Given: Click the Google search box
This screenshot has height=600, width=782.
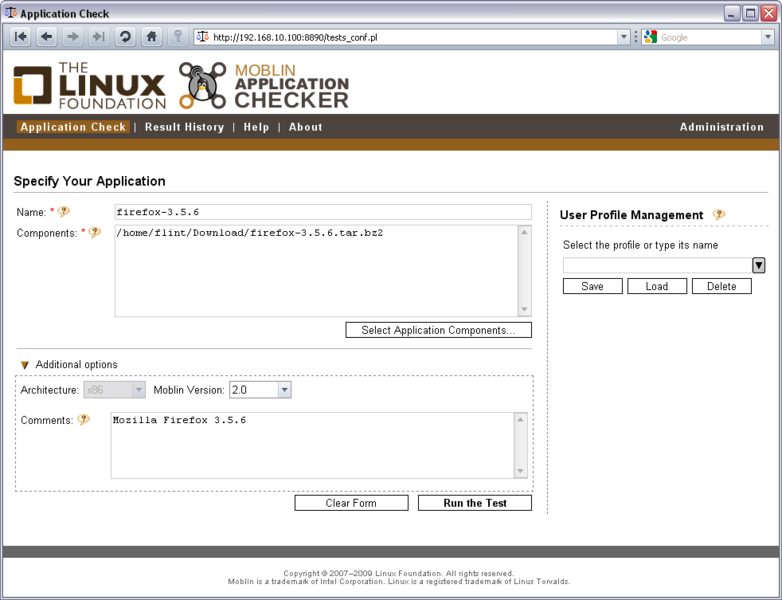Looking at the screenshot, I should [710, 37].
